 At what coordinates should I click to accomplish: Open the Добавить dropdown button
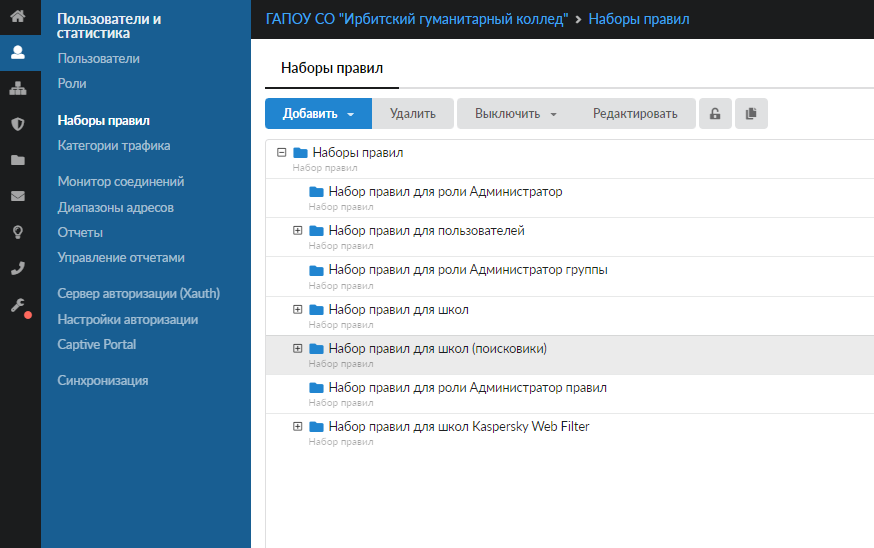tap(318, 114)
